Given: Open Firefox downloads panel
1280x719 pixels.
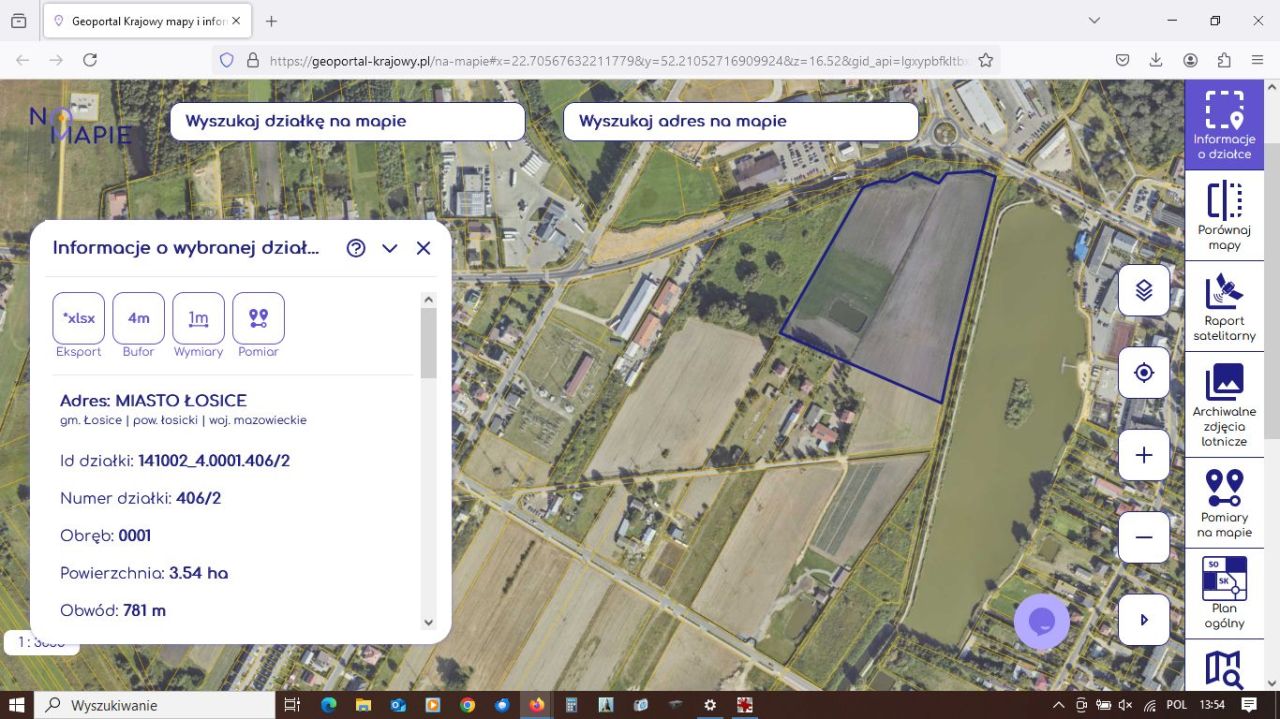Looking at the screenshot, I should click(1156, 60).
